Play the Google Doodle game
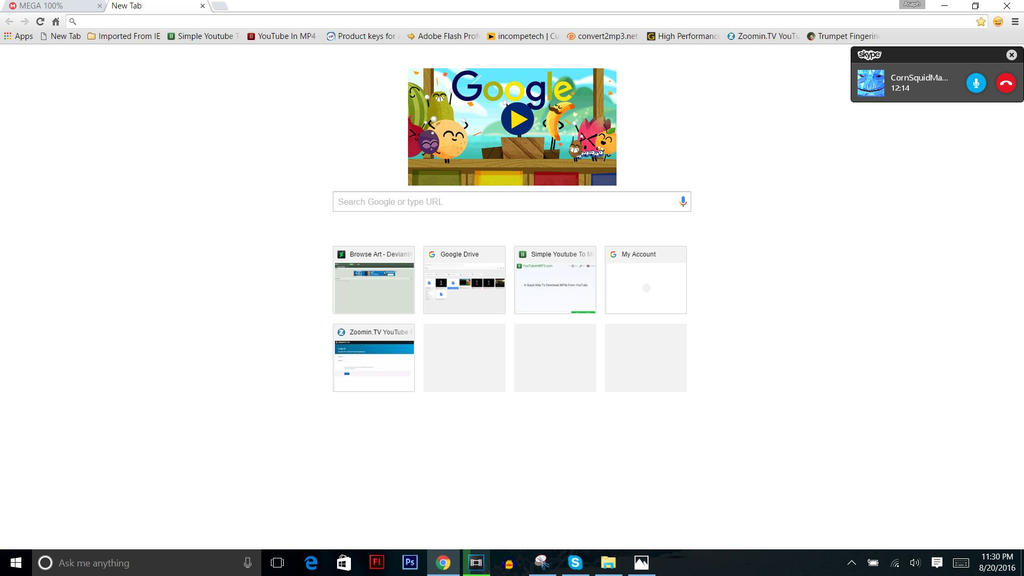1024x576 pixels. pyautogui.click(x=518, y=120)
